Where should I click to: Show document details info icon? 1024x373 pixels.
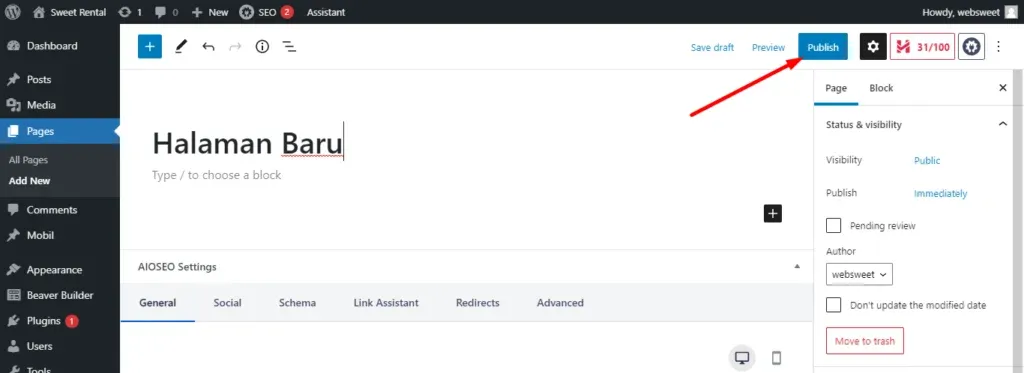pyautogui.click(x=262, y=46)
